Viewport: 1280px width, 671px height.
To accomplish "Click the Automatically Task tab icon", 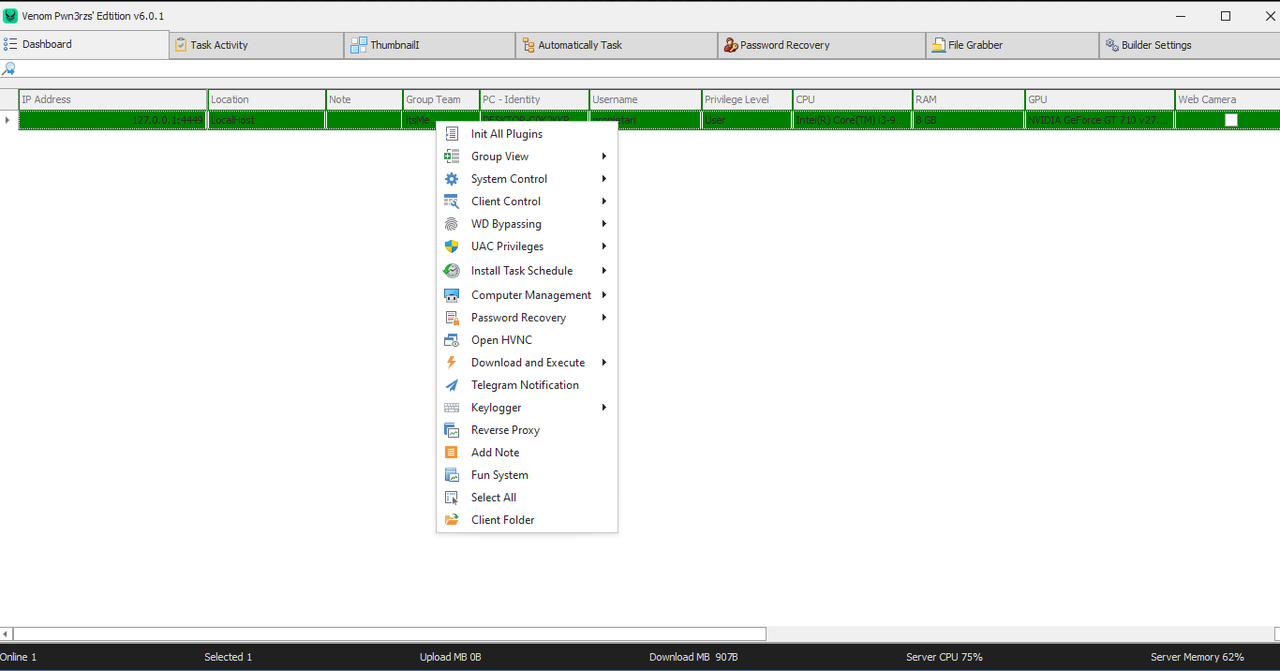I will 528,45.
